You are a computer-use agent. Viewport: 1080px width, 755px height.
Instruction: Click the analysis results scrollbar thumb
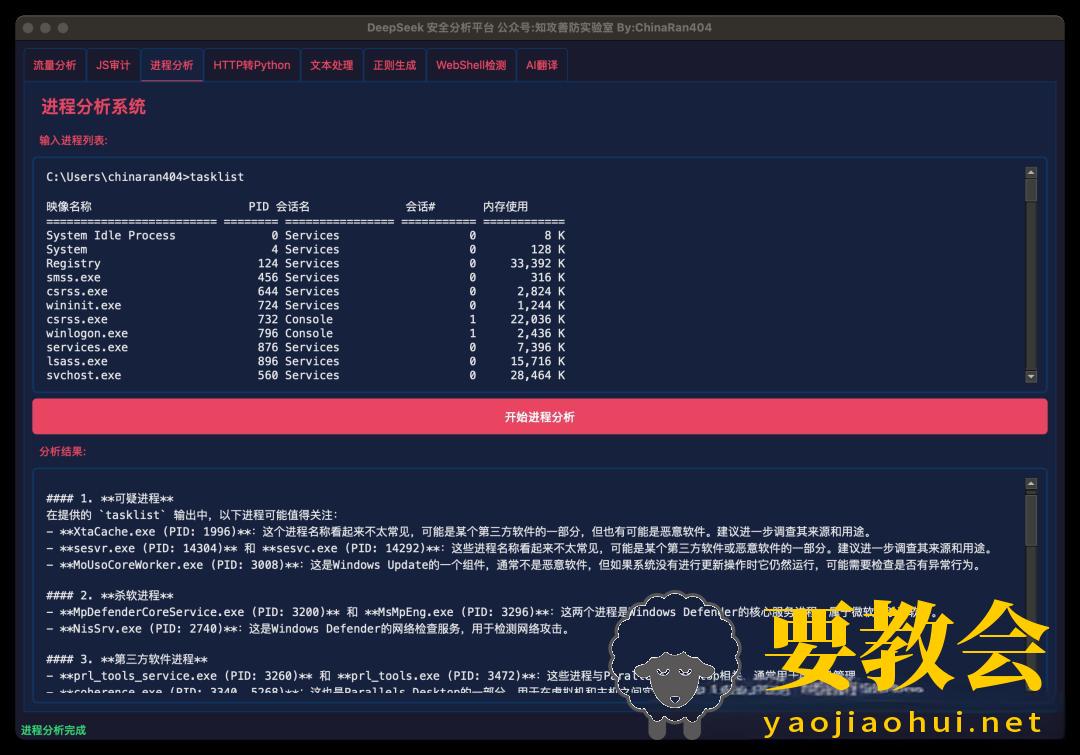click(x=1031, y=520)
